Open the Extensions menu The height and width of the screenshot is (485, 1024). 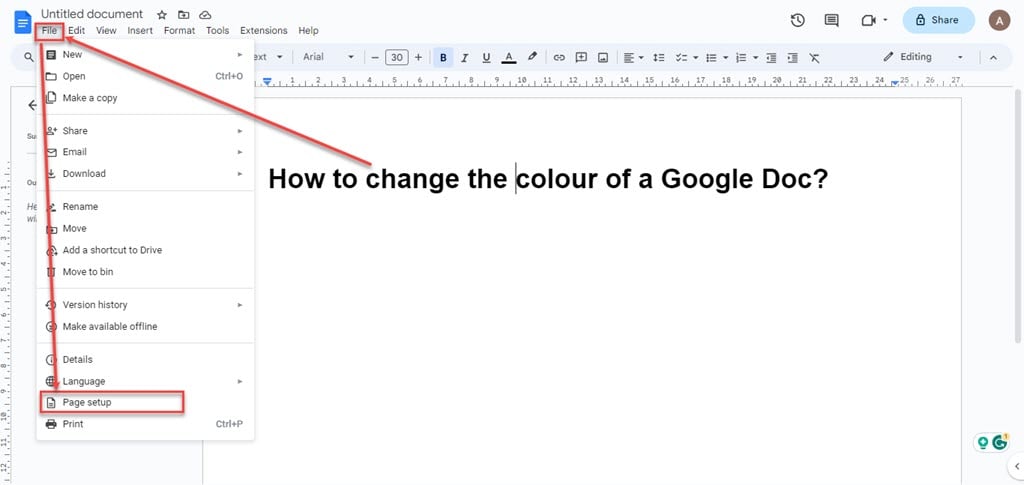click(x=264, y=30)
